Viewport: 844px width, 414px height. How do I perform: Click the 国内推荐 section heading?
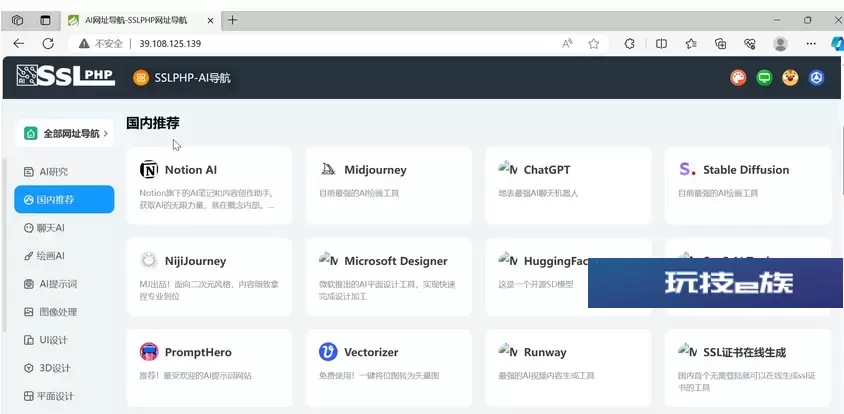click(153, 123)
